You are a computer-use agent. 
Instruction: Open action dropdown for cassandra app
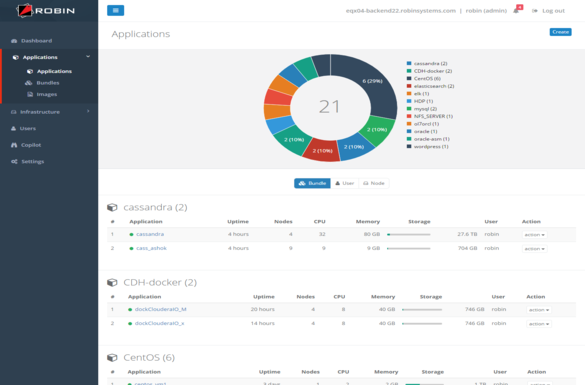534,235
